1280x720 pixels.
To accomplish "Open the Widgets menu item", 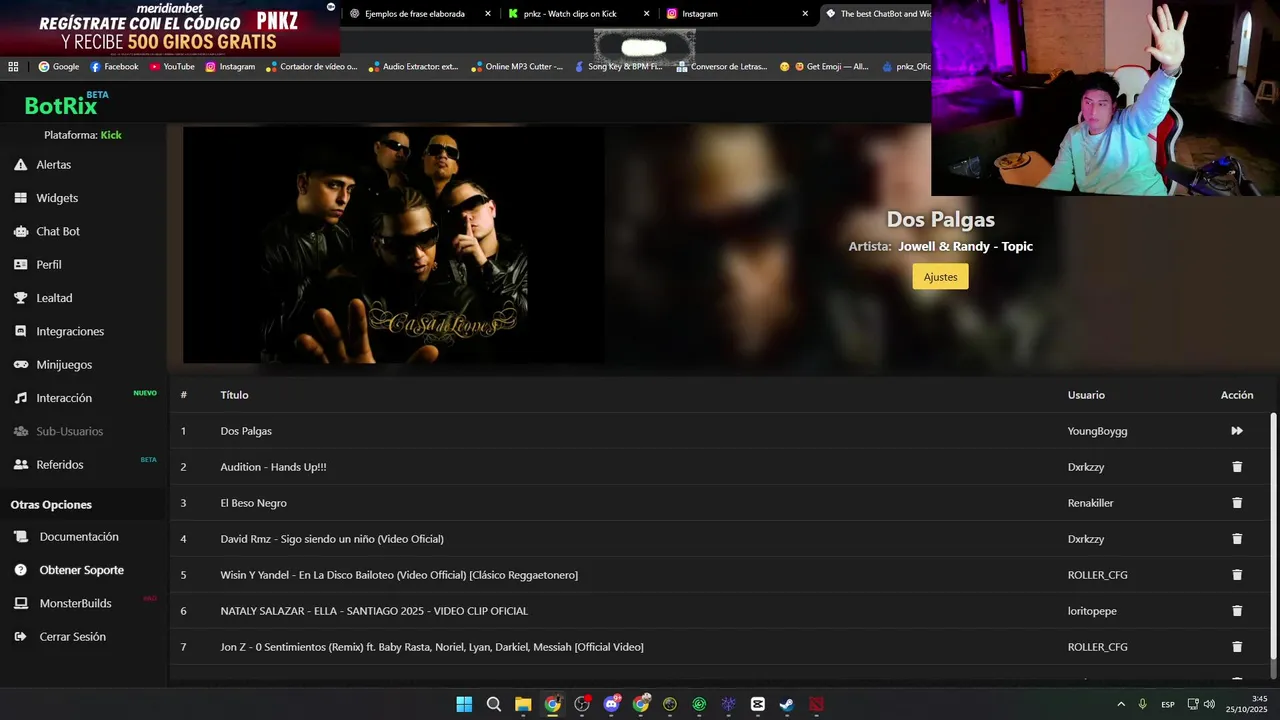I will (x=57, y=198).
